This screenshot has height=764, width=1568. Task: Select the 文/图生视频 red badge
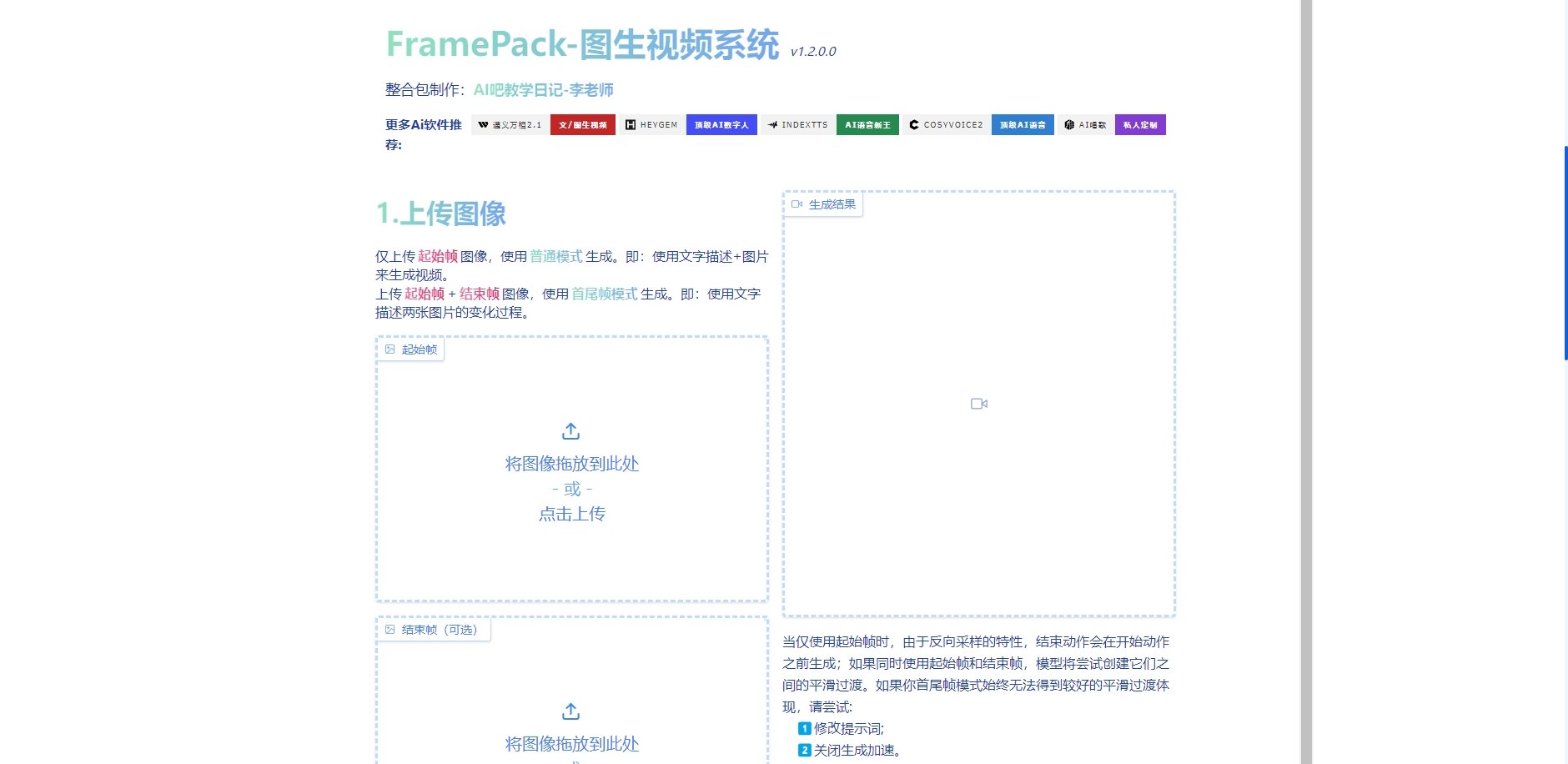click(x=584, y=124)
